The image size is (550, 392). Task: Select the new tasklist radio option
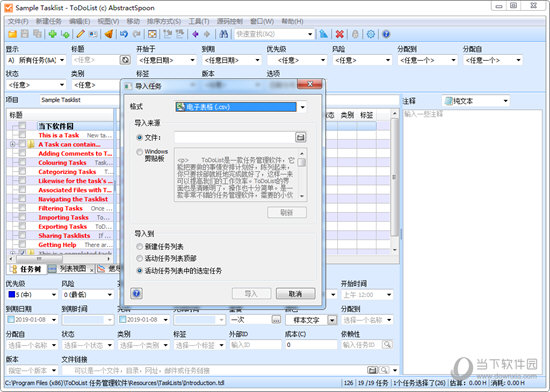pyautogui.click(x=140, y=246)
